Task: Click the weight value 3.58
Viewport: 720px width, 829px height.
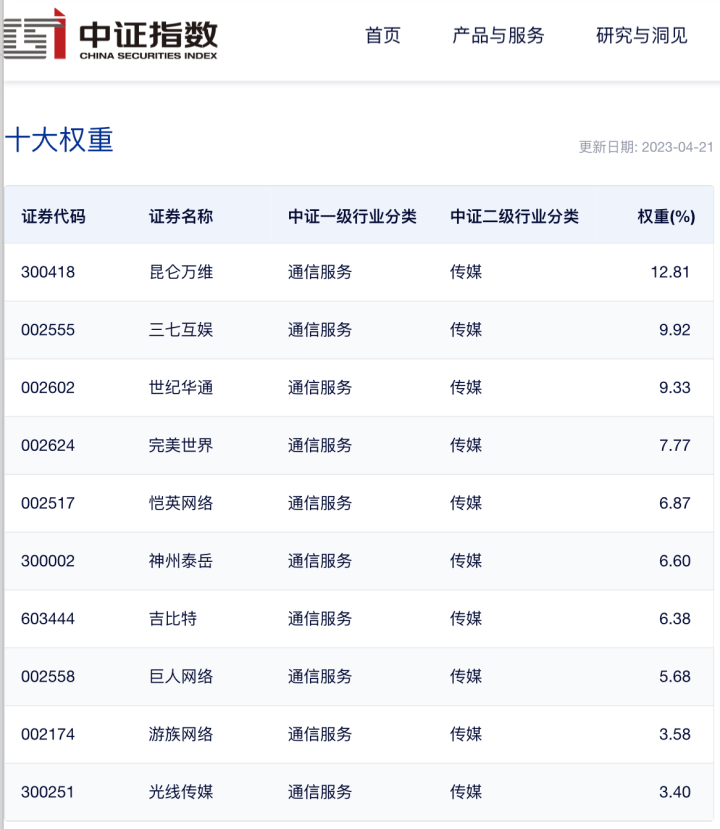Action: (x=675, y=734)
